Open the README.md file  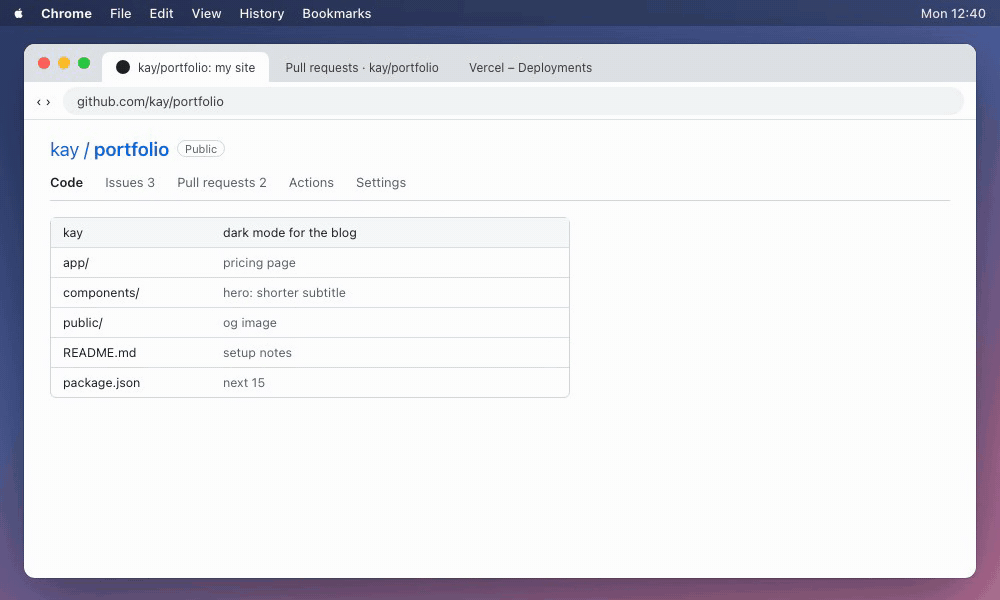tap(99, 353)
